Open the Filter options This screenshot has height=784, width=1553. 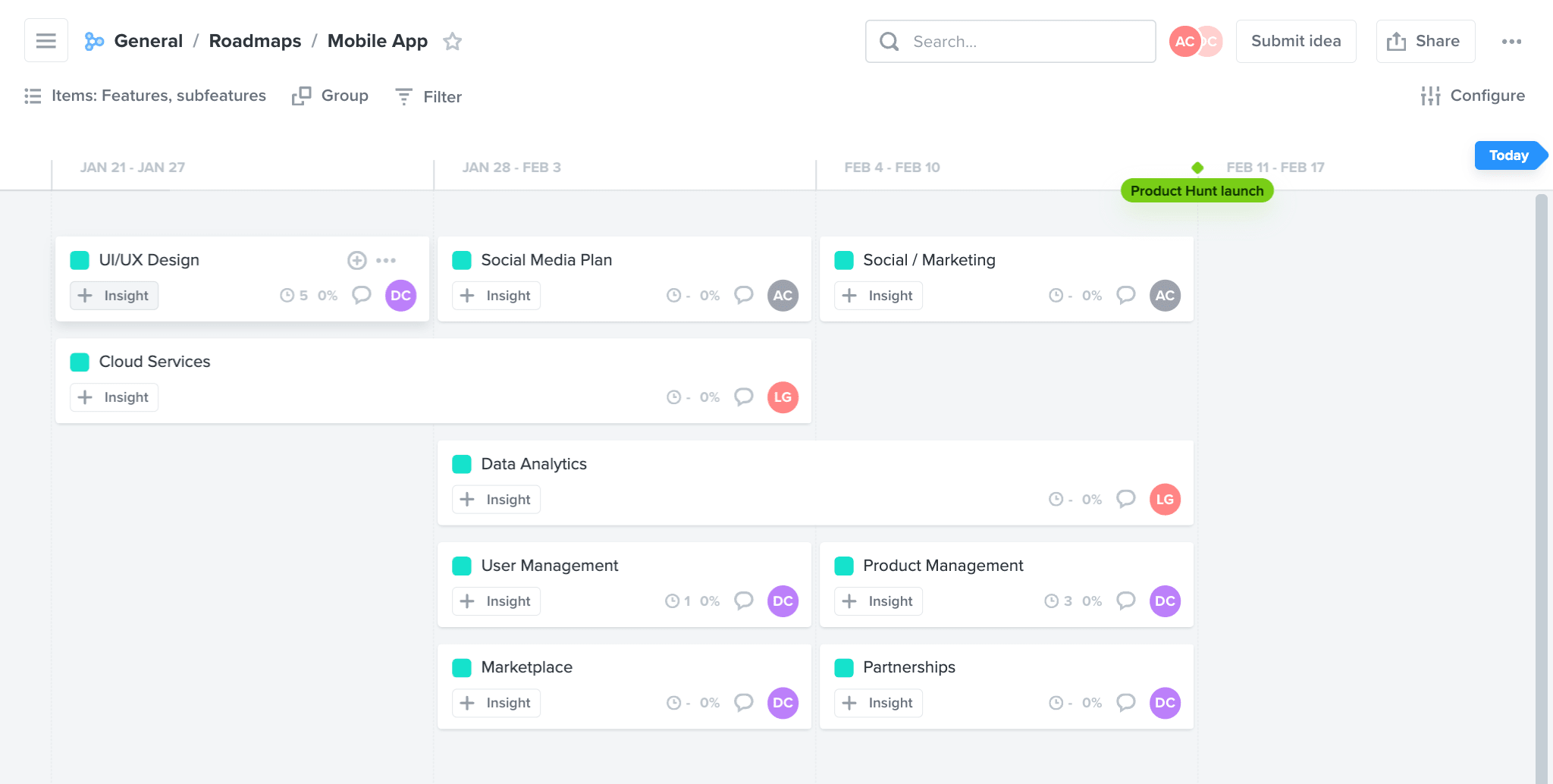click(428, 96)
